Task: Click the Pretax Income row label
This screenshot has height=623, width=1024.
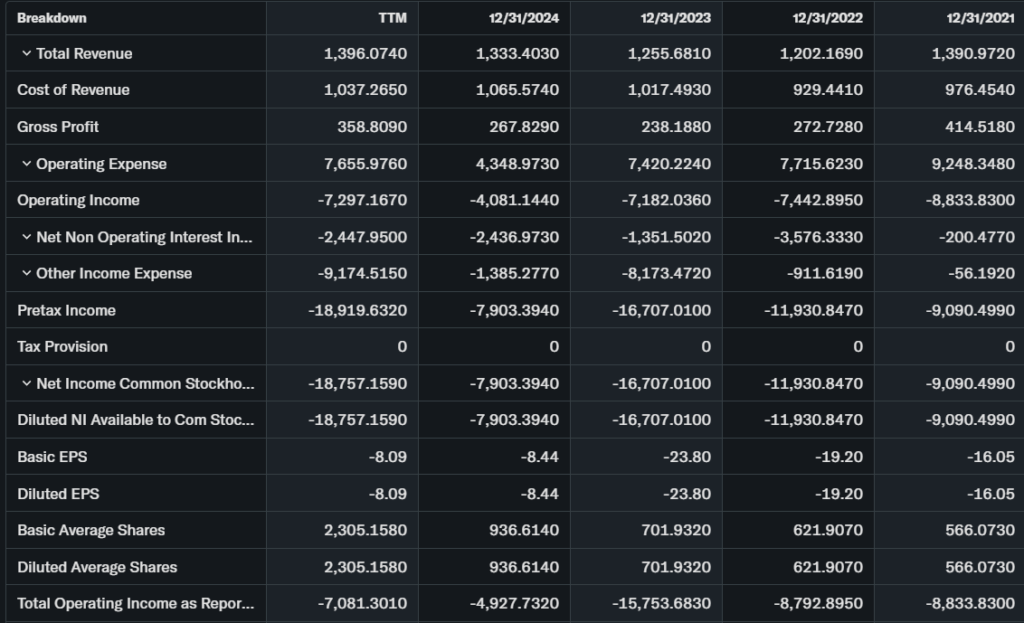Action: (x=66, y=310)
